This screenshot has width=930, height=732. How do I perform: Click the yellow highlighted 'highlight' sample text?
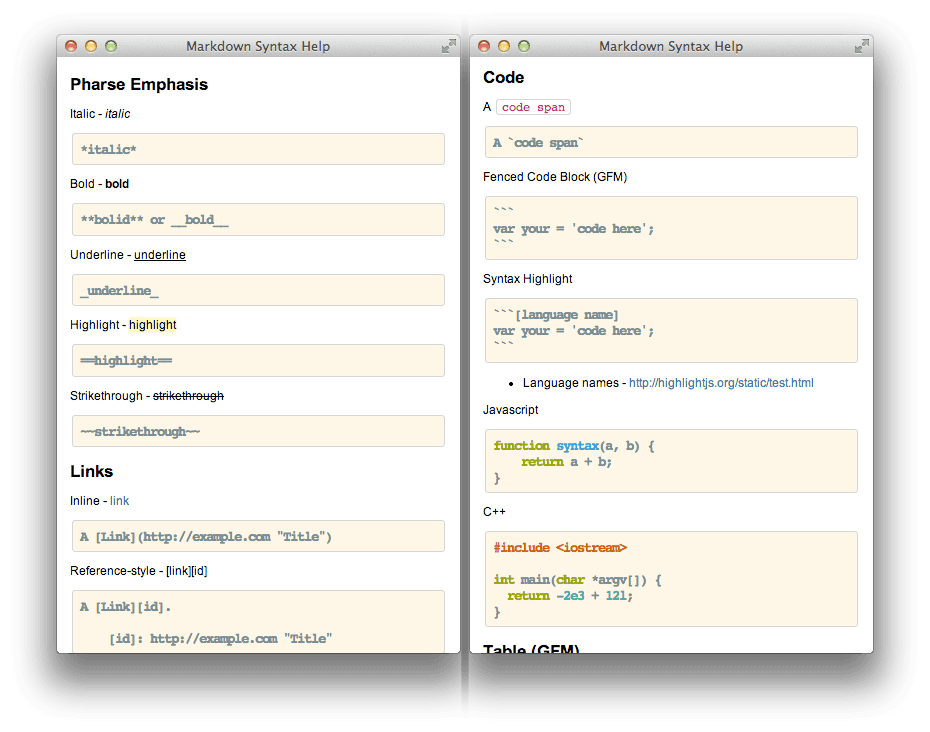[152, 325]
